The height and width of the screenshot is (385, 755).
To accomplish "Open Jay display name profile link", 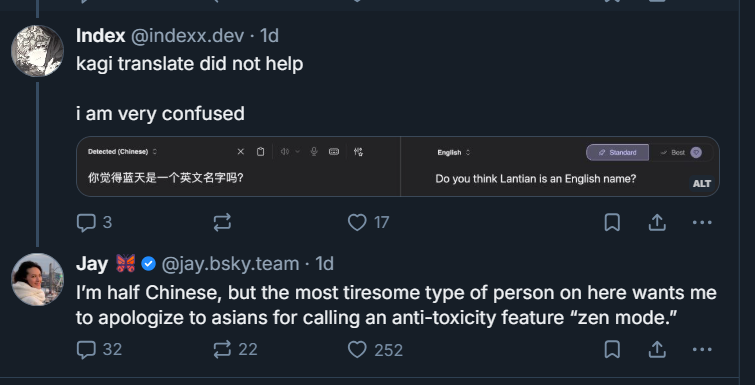I will click(x=91, y=264).
